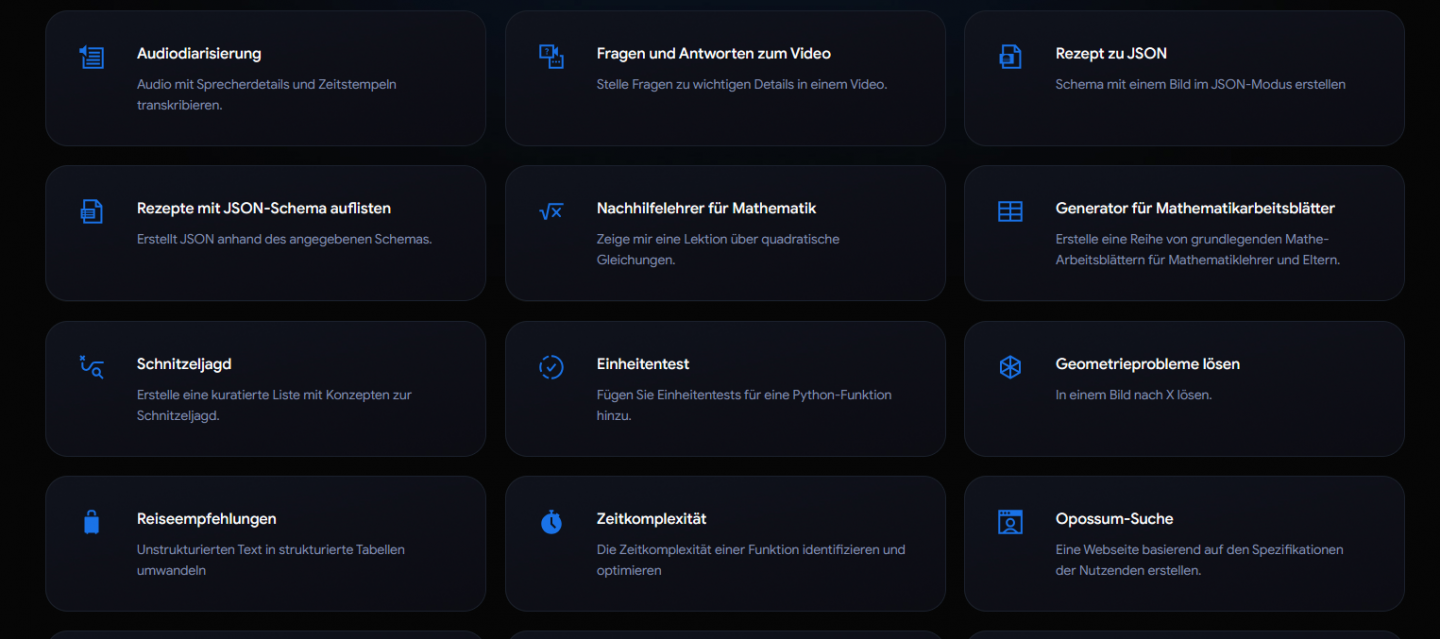This screenshot has width=1440, height=639.
Task: Click the Audiodiarisierung transcript icon
Action: pyautogui.click(x=92, y=57)
